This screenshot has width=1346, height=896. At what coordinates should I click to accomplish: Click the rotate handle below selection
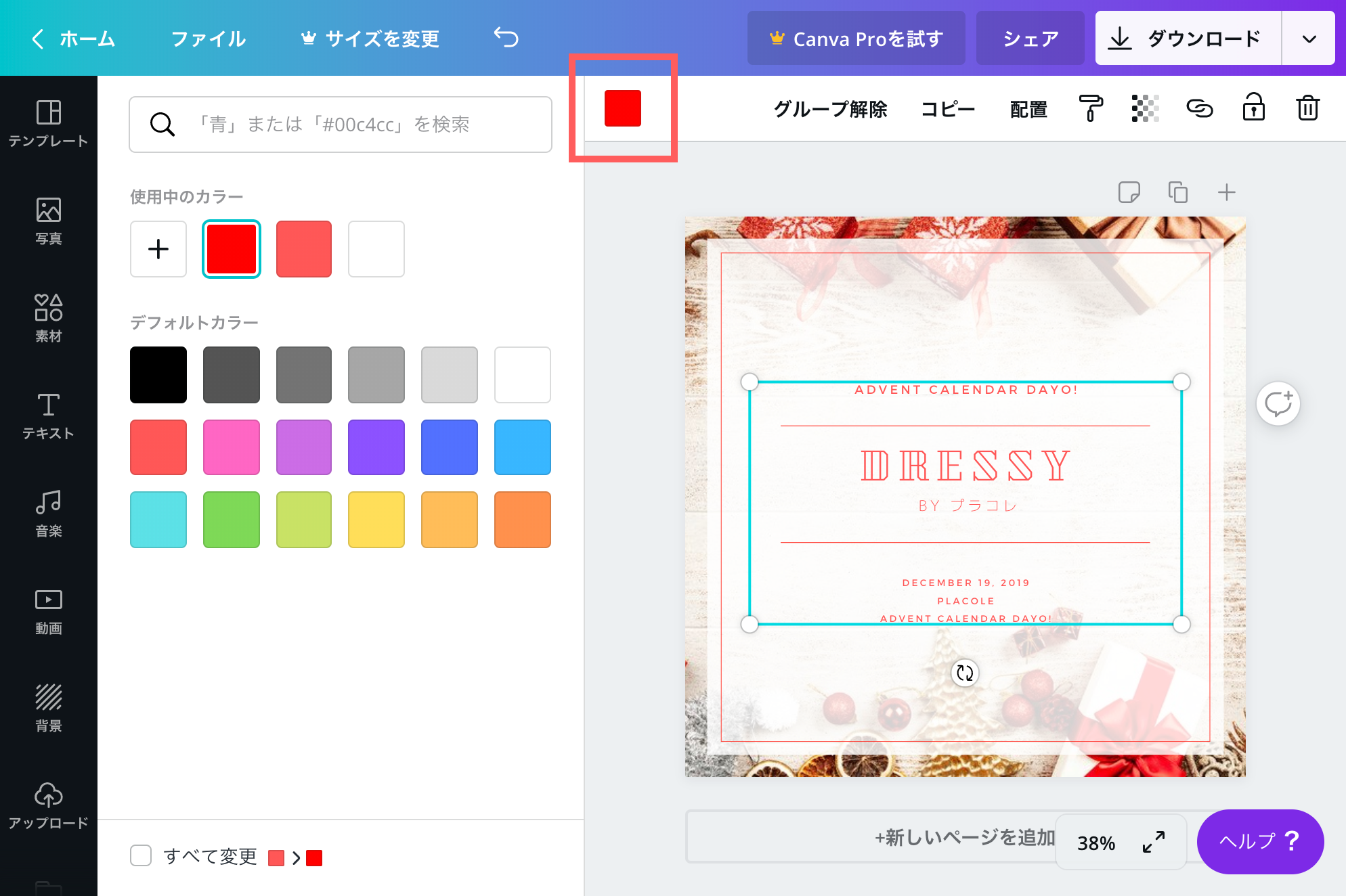(965, 673)
